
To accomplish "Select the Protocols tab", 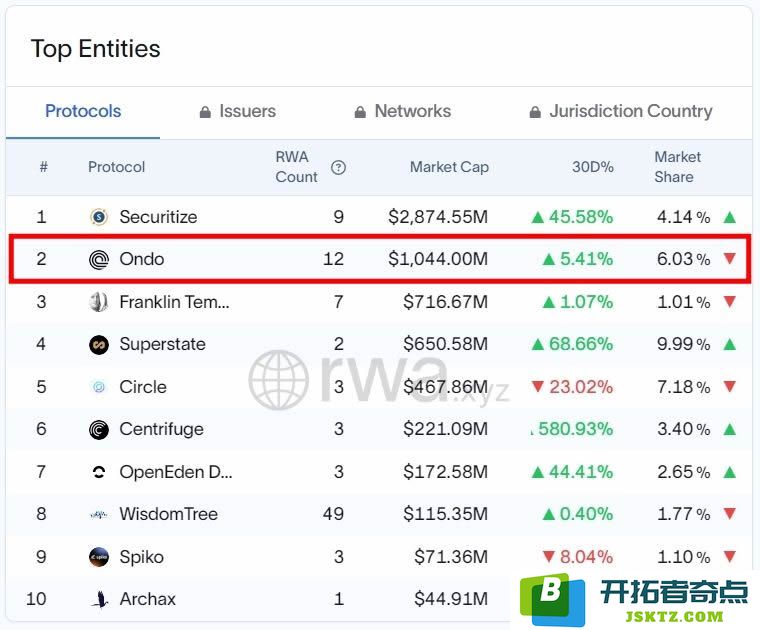I will pos(83,111).
